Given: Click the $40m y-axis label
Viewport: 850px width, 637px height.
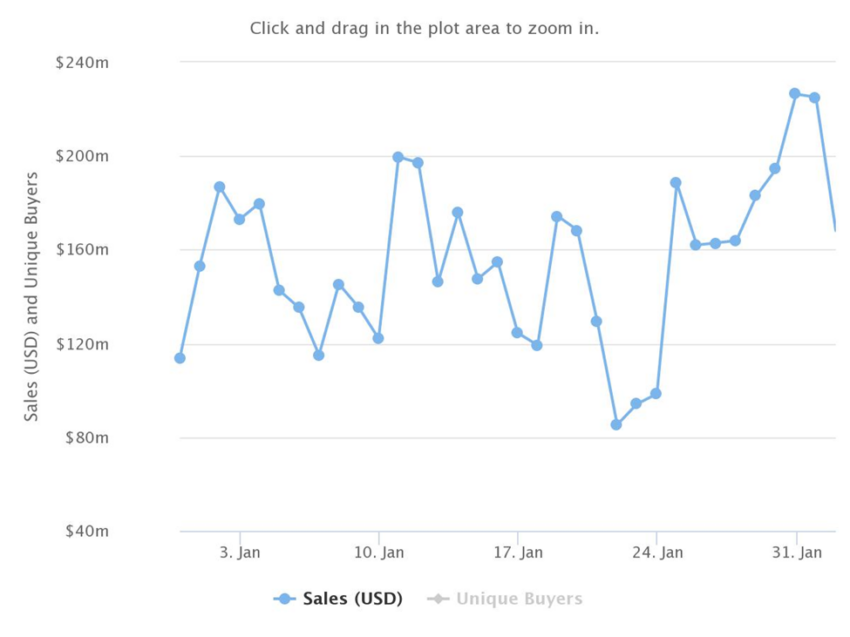Looking at the screenshot, I should (x=87, y=531).
